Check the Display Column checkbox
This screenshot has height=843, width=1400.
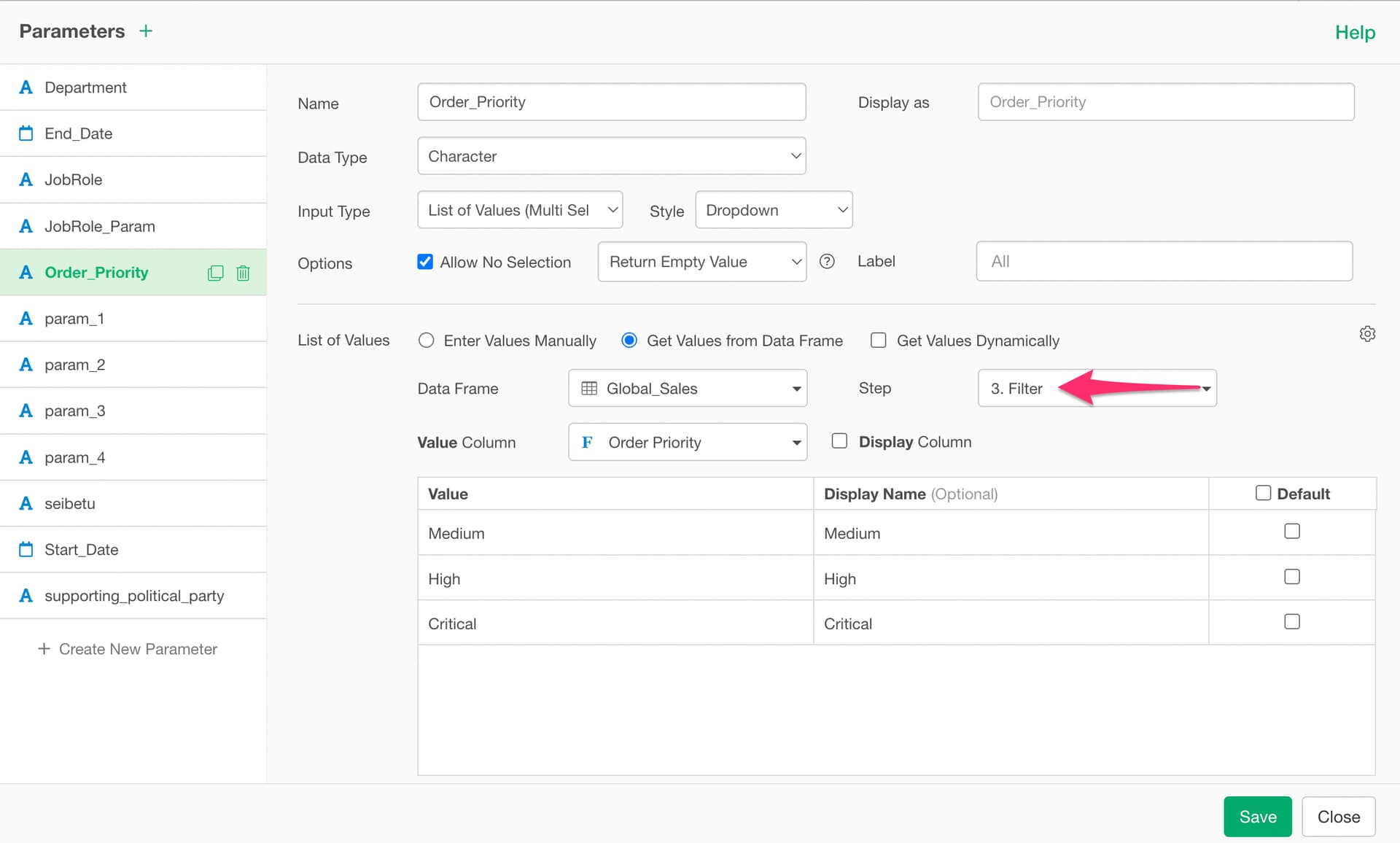[839, 440]
